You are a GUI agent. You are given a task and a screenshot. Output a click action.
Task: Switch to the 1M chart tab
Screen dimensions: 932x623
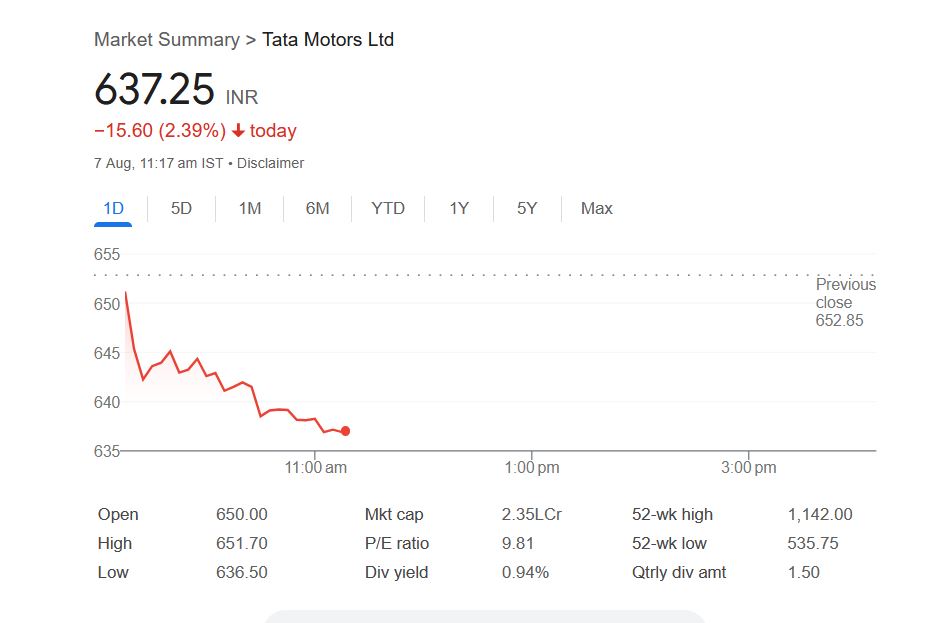[x=249, y=208]
